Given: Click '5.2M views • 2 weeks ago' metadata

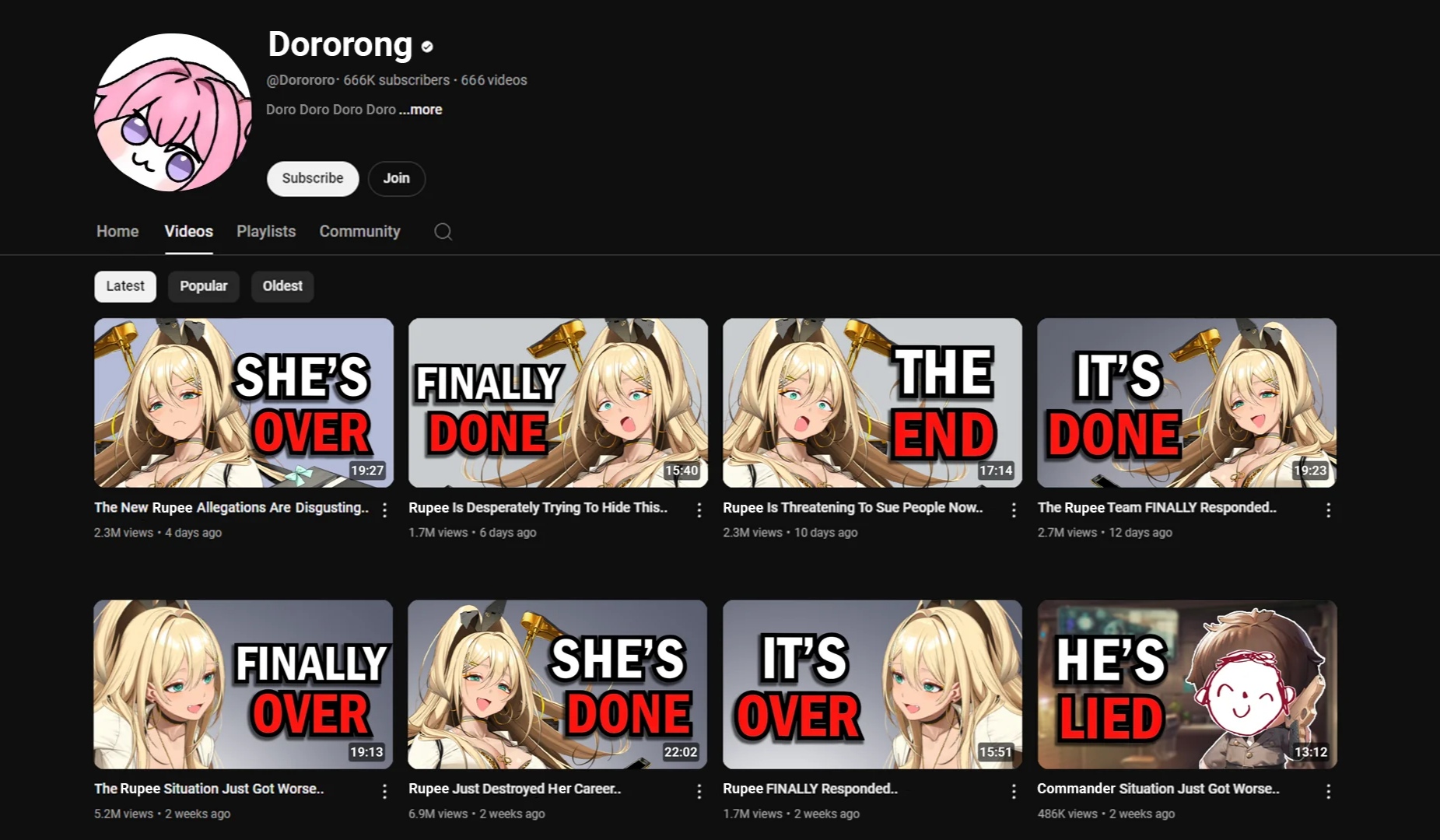Looking at the screenshot, I should tap(162, 814).
